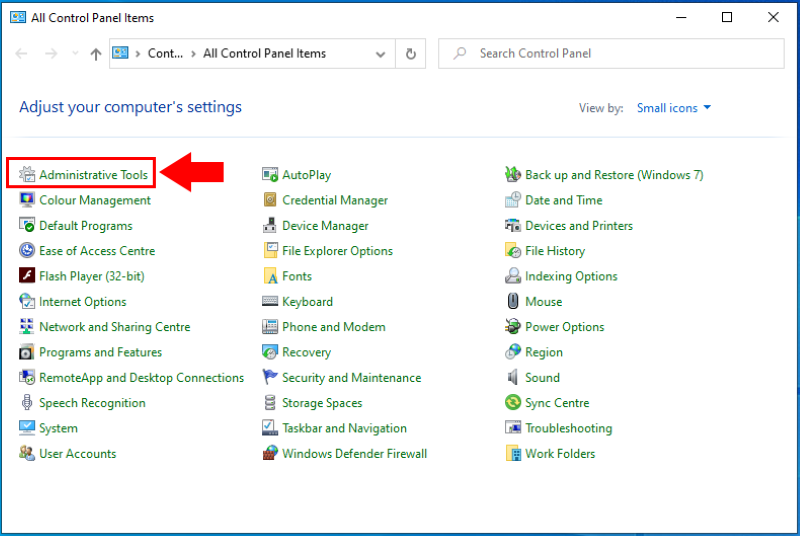Click the Control Panel icon in address bar
The height and width of the screenshot is (536, 800).
click(120, 53)
